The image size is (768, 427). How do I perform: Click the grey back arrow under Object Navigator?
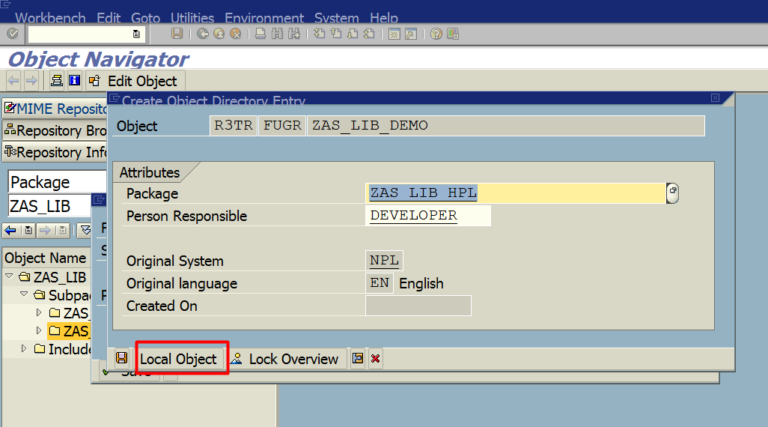point(14,80)
